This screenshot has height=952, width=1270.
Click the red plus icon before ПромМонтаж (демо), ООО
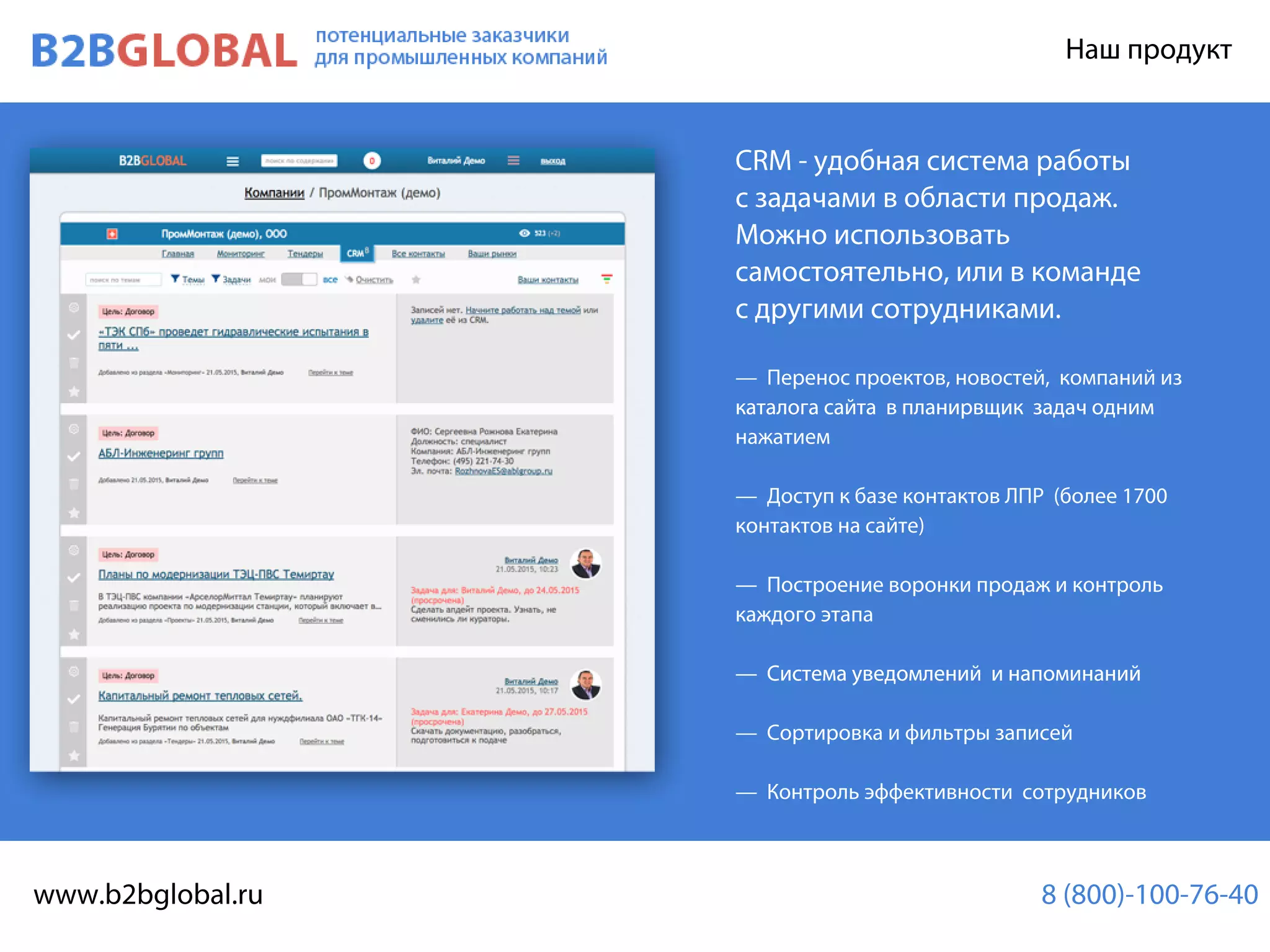point(112,234)
